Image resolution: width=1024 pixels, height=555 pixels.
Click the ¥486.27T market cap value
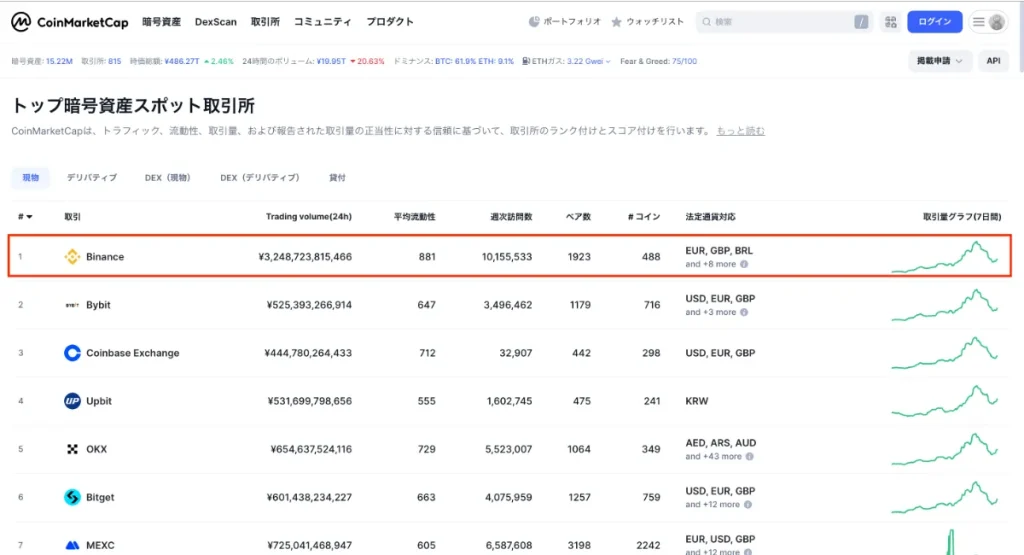coord(182,61)
